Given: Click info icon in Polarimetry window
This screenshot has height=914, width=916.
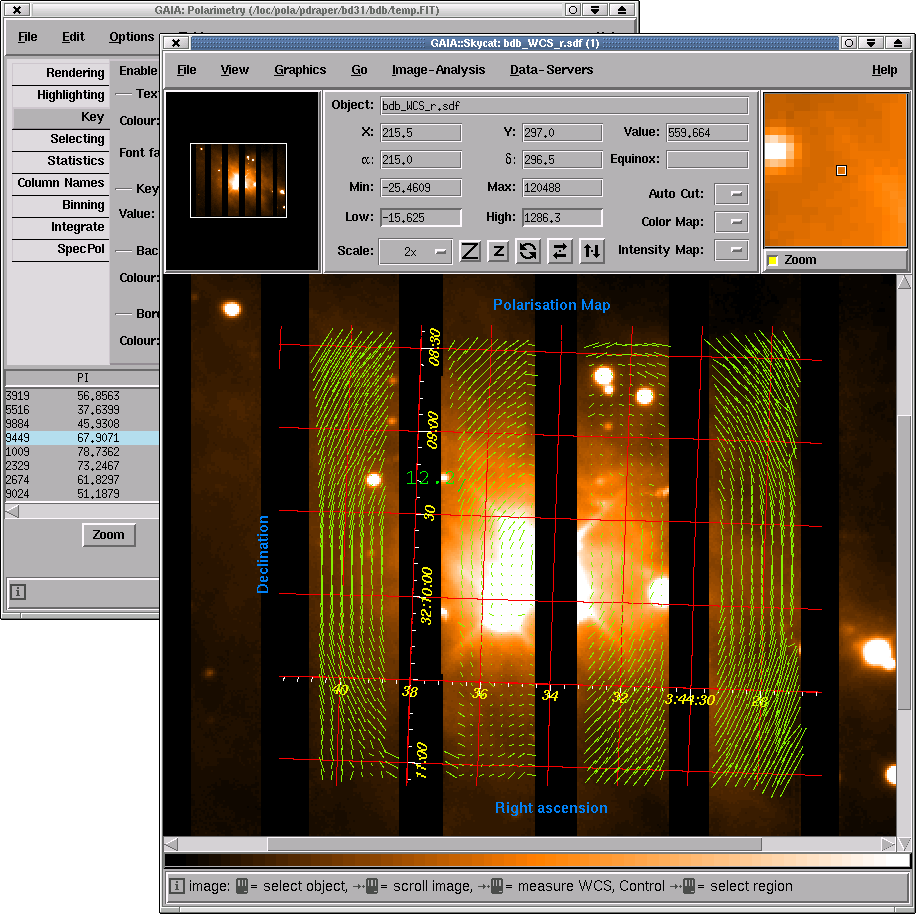Looking at the screenshot, I should tap(18, 592).
